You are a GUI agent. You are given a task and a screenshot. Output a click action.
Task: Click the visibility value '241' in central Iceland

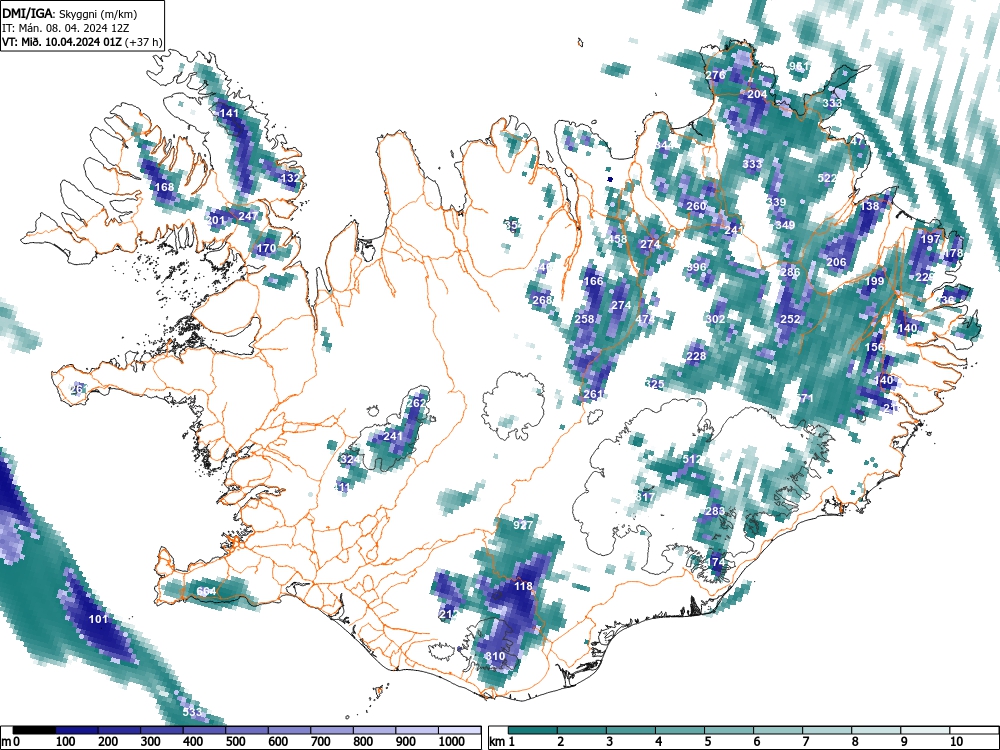(x=393, y=436)
